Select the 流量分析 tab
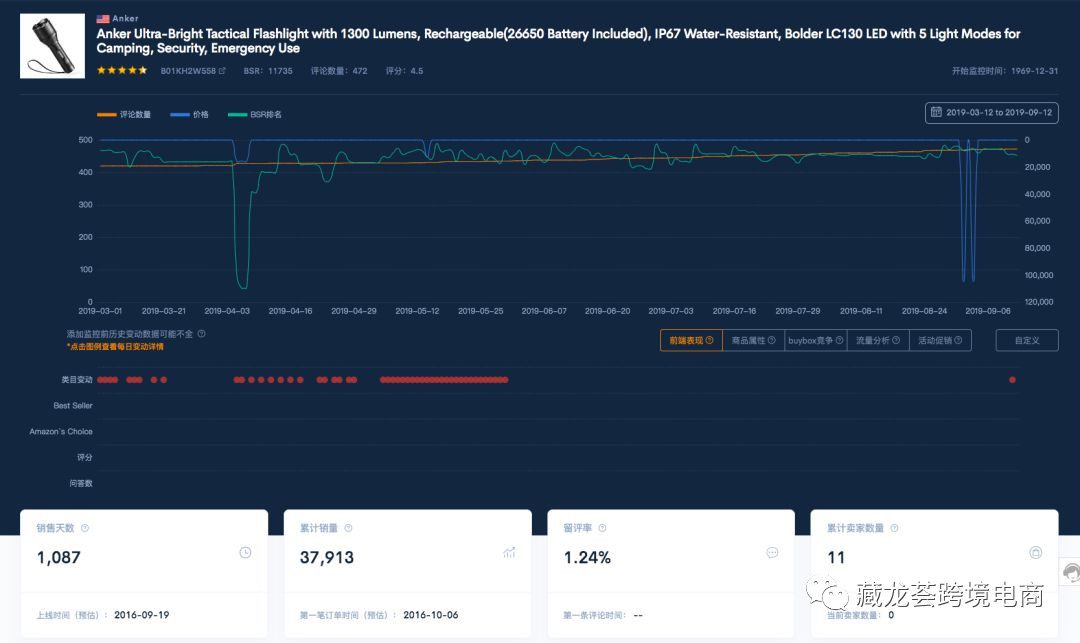This screenshot has height=643, width=1080. 878,341
